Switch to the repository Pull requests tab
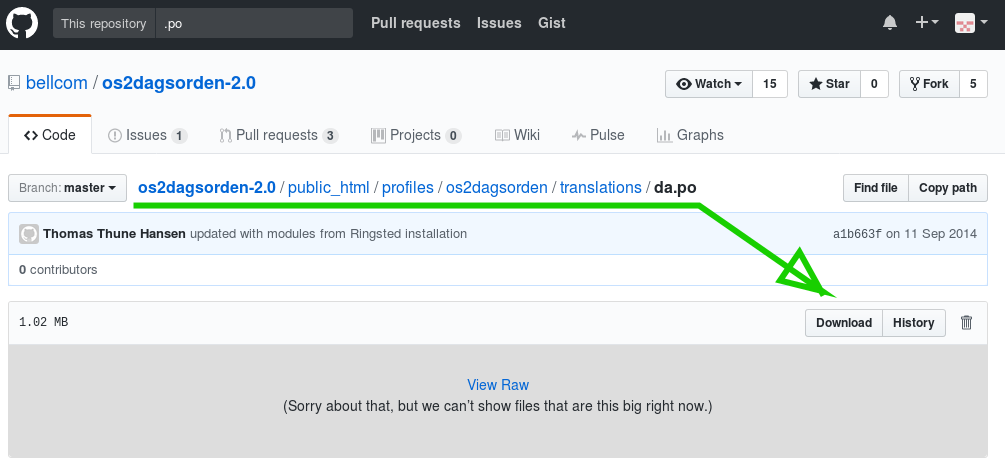The height and width of the screenshot is (472, 1005). (279, 135)
